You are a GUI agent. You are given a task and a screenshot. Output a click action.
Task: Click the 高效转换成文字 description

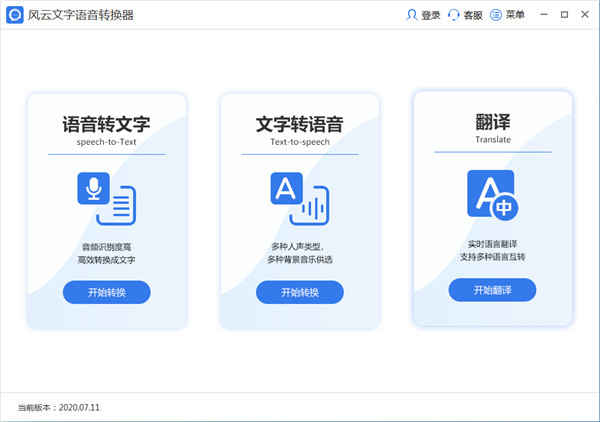click(x=106, y=260)
